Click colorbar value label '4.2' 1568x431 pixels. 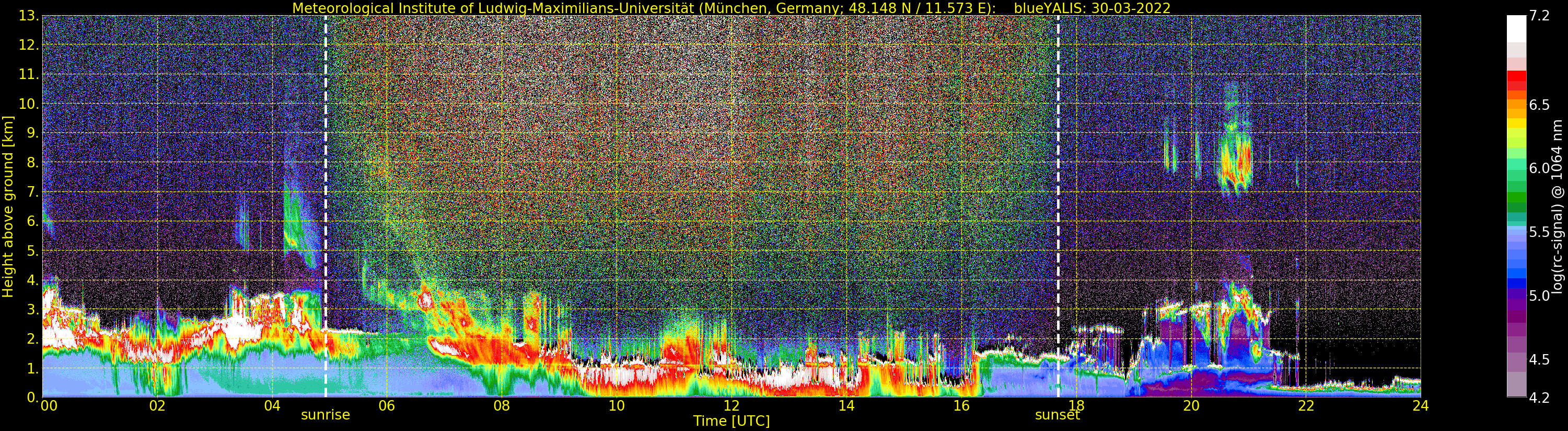(x=1539, y=398)
